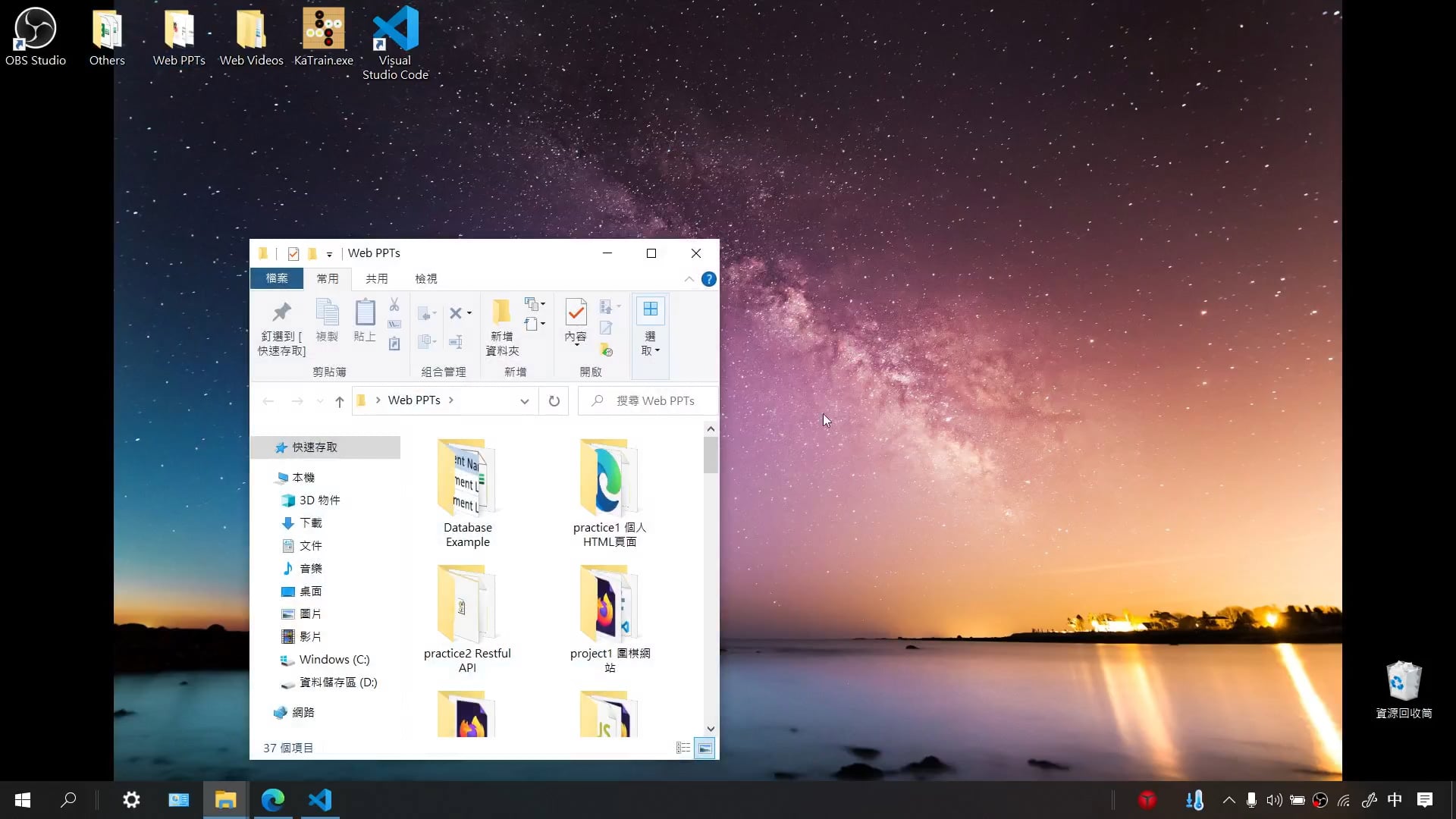
Task: Select Windows (C:) in the navigation pane
Action: point(334,660)
